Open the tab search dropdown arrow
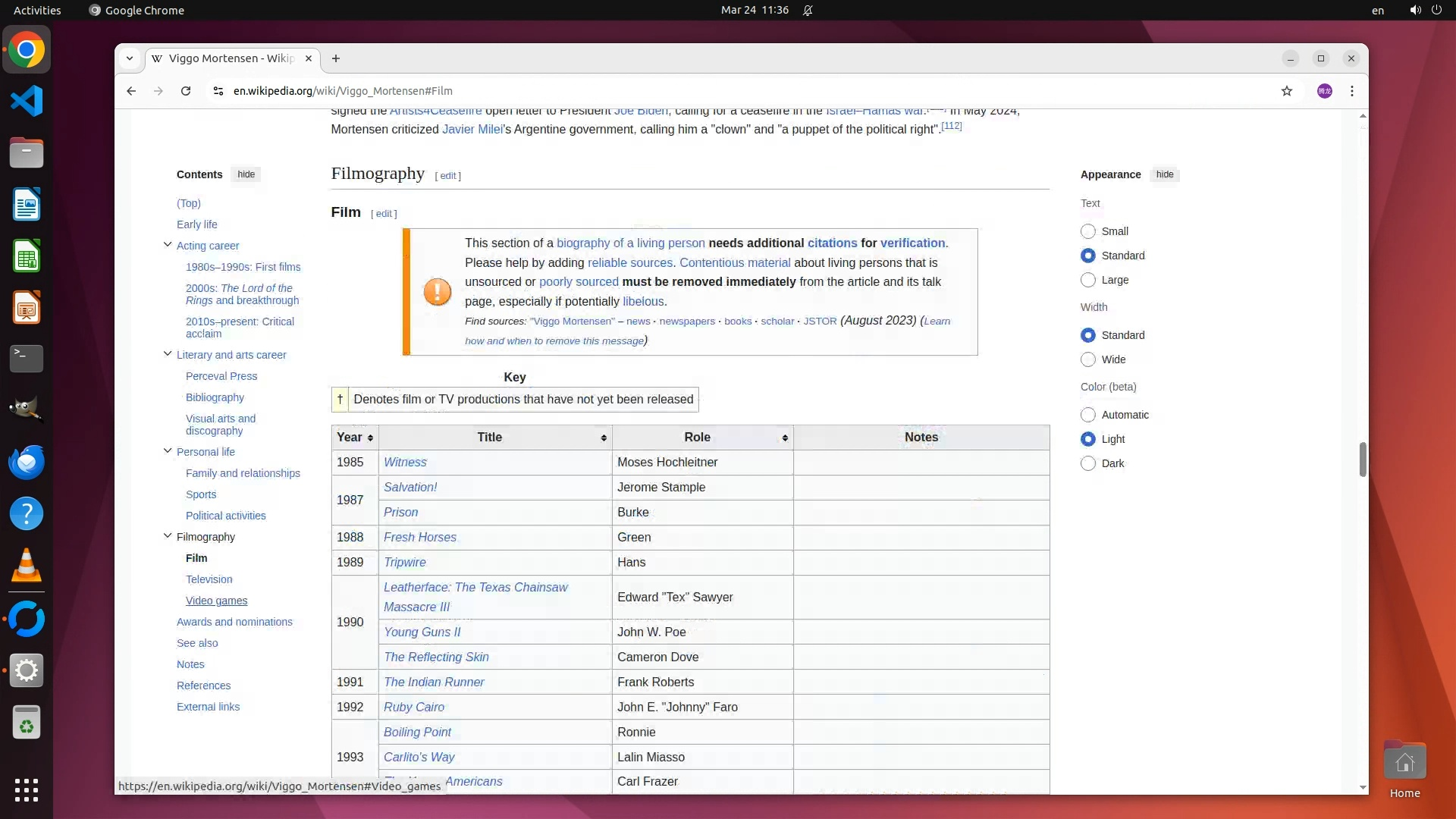Image resolution: width=1456 pixels, height=819 pixels. [130, 58]
